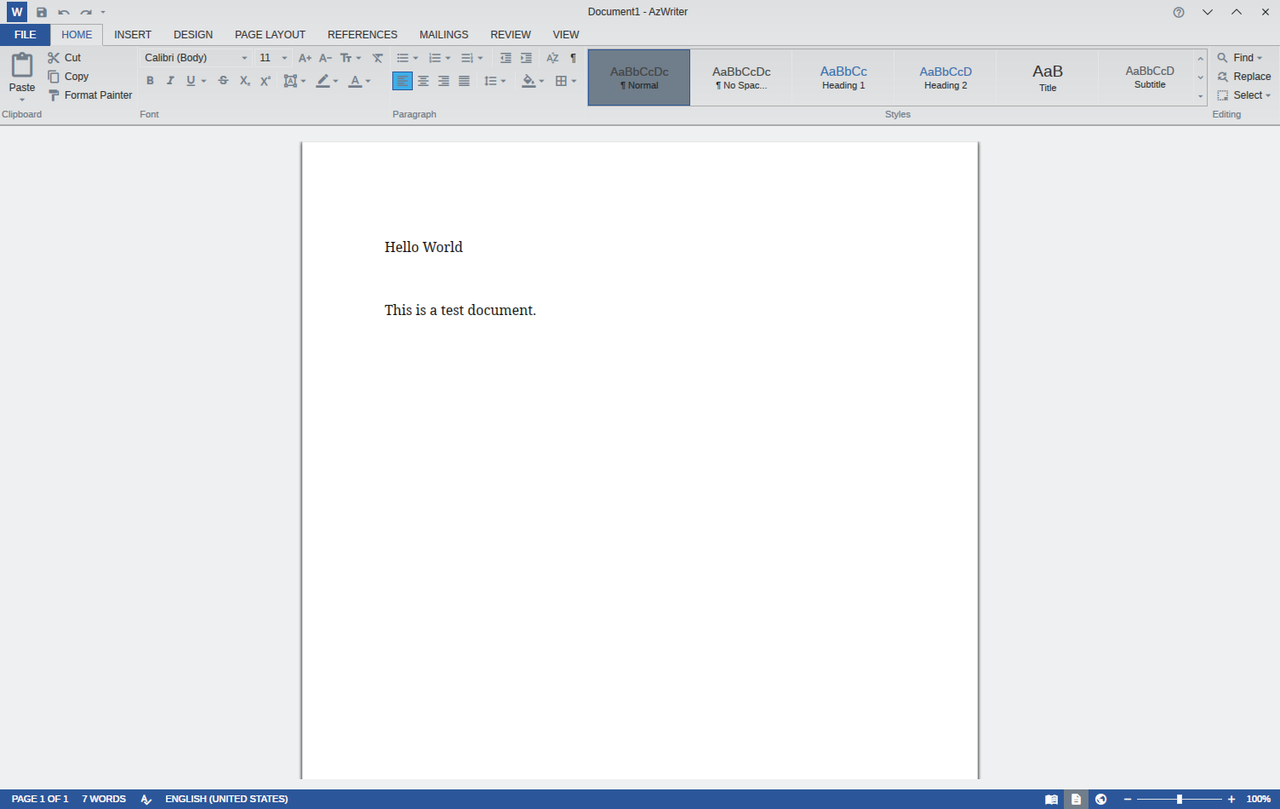Apply the Subtitle style

pos(1149,78)
